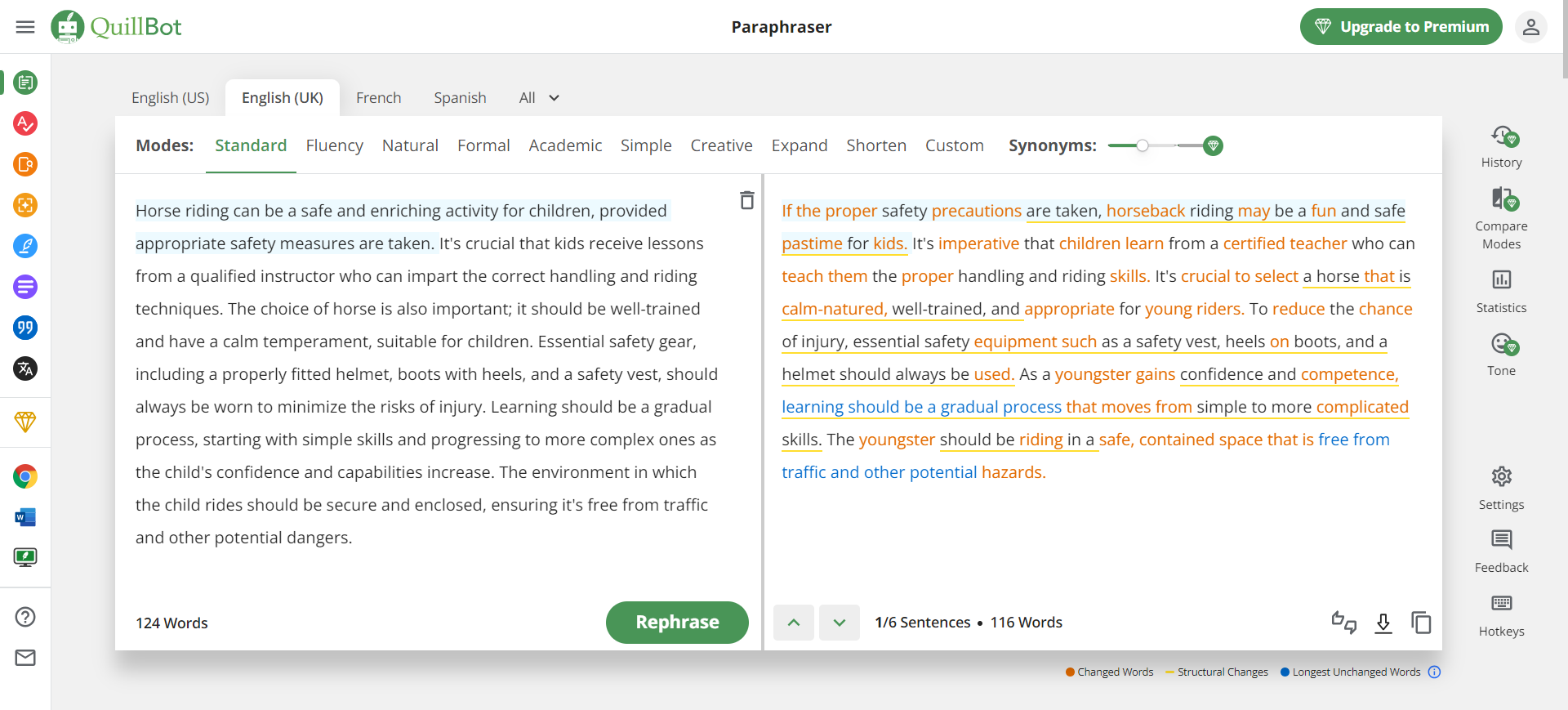Open the Tone analysis panel
The height and width of the screenshot is (710, 1568).
1501,354
